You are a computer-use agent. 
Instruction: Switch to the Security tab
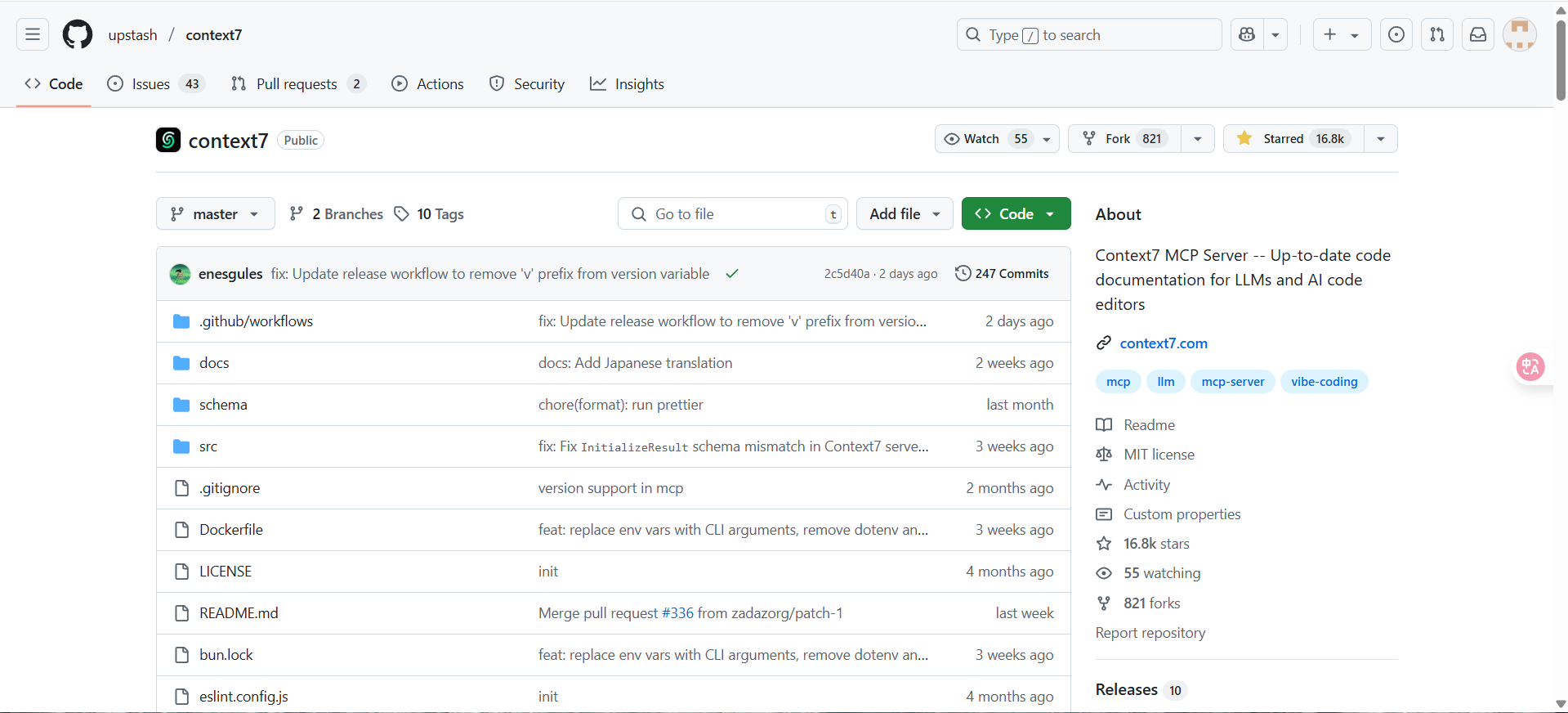pyautogui.click(x=527, y=83)
